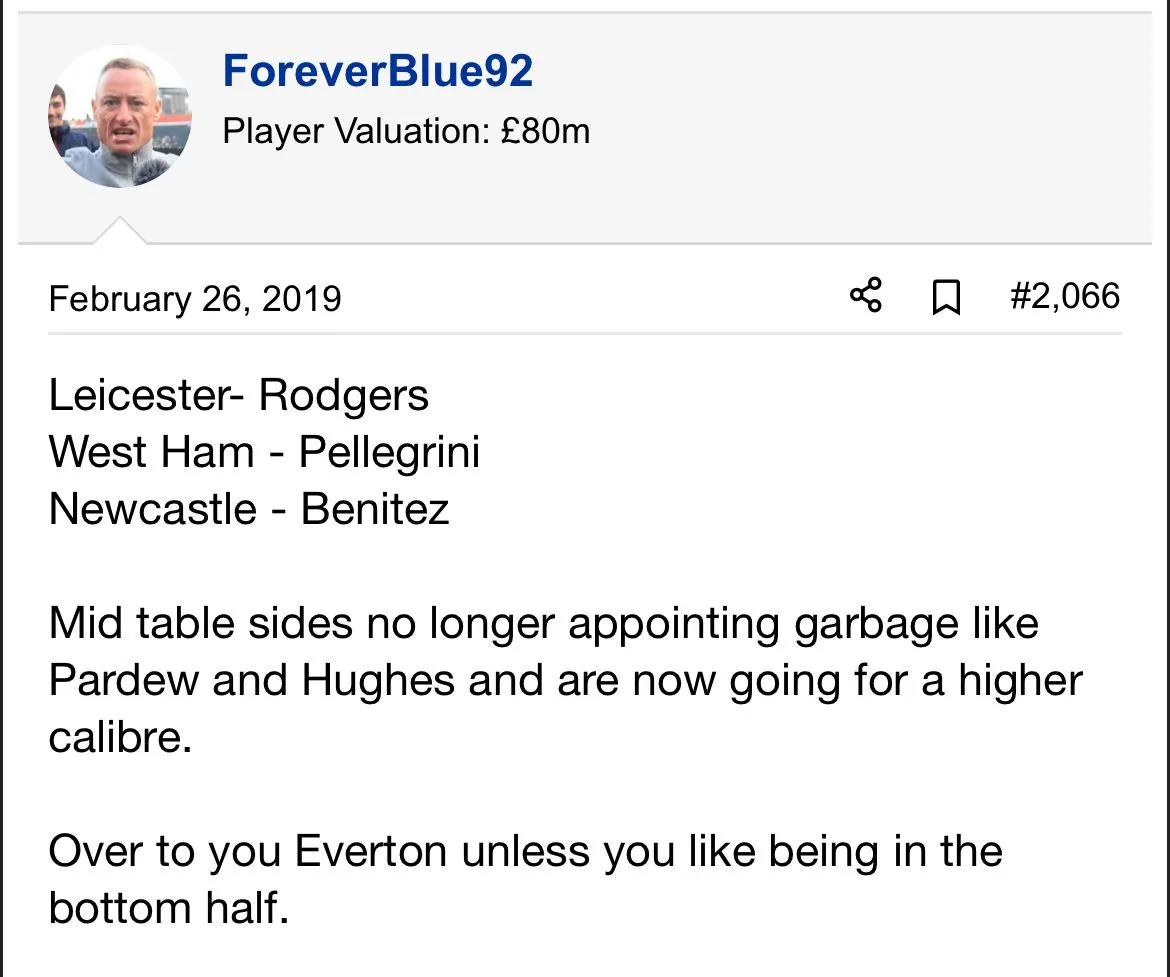1170x977 pixels.
Task: Click the share icon on the post
Action: 866,296
